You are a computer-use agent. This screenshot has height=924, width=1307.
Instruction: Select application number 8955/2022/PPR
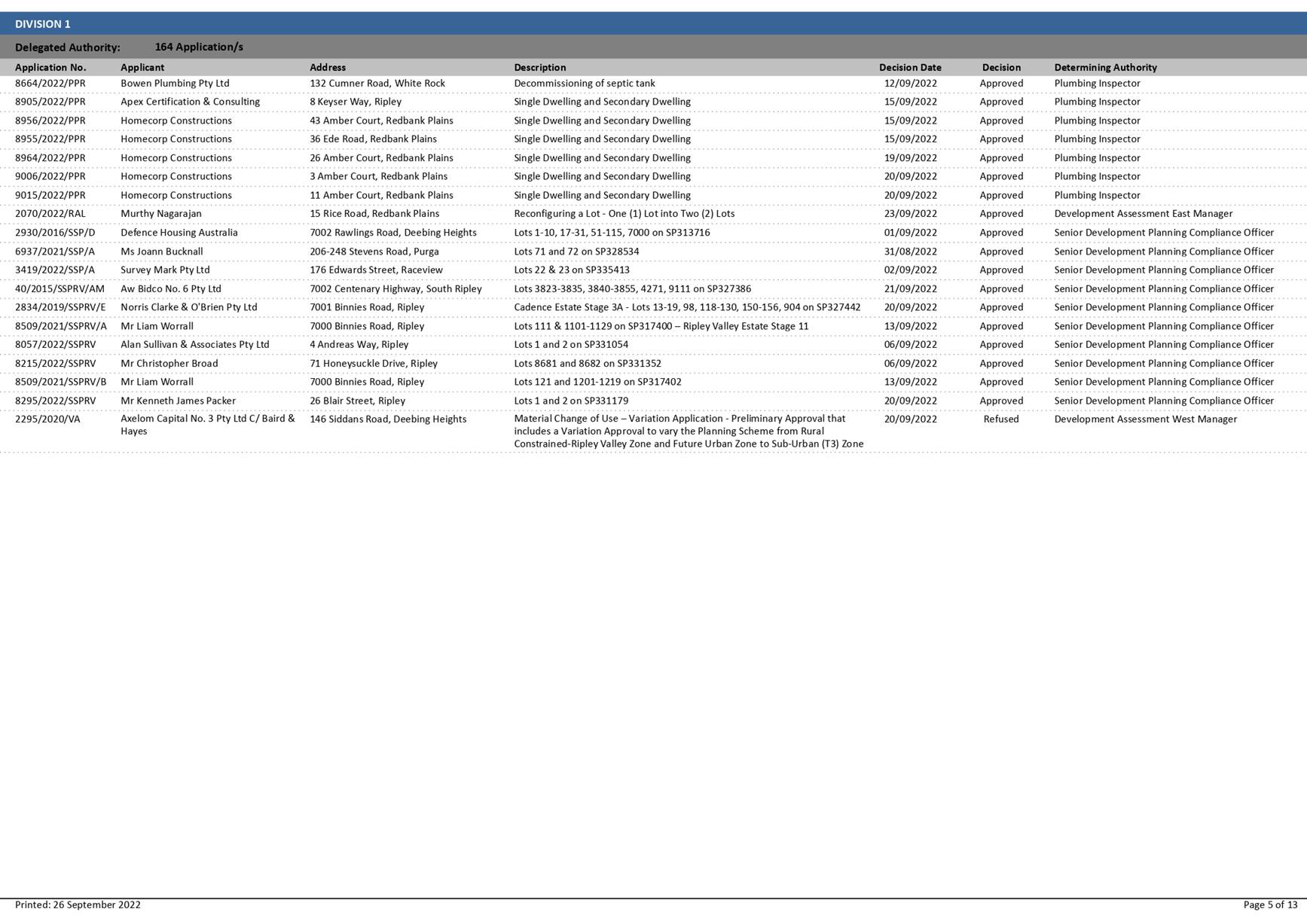coord(50,139)
